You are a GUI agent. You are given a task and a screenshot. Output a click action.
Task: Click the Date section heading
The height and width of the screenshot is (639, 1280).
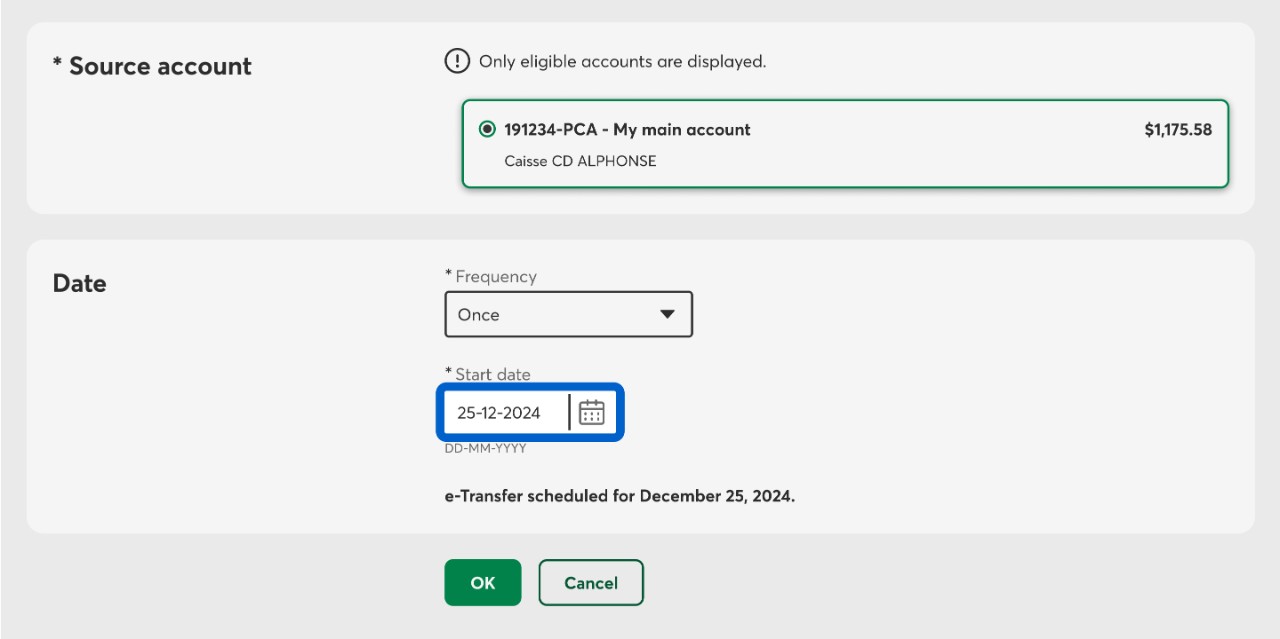[x=79, y=283]
